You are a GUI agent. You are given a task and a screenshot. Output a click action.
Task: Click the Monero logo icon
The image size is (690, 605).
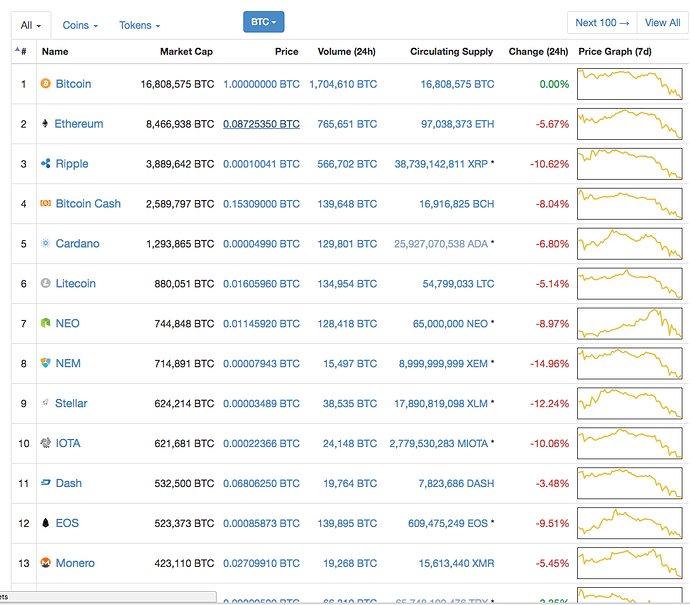coord(45,563)
